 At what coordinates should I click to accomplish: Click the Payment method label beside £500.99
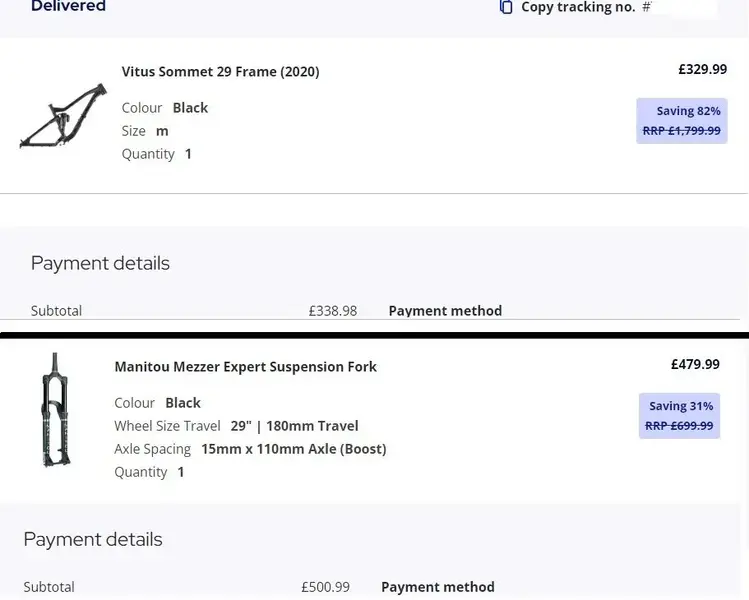click(x=438, y=587)
